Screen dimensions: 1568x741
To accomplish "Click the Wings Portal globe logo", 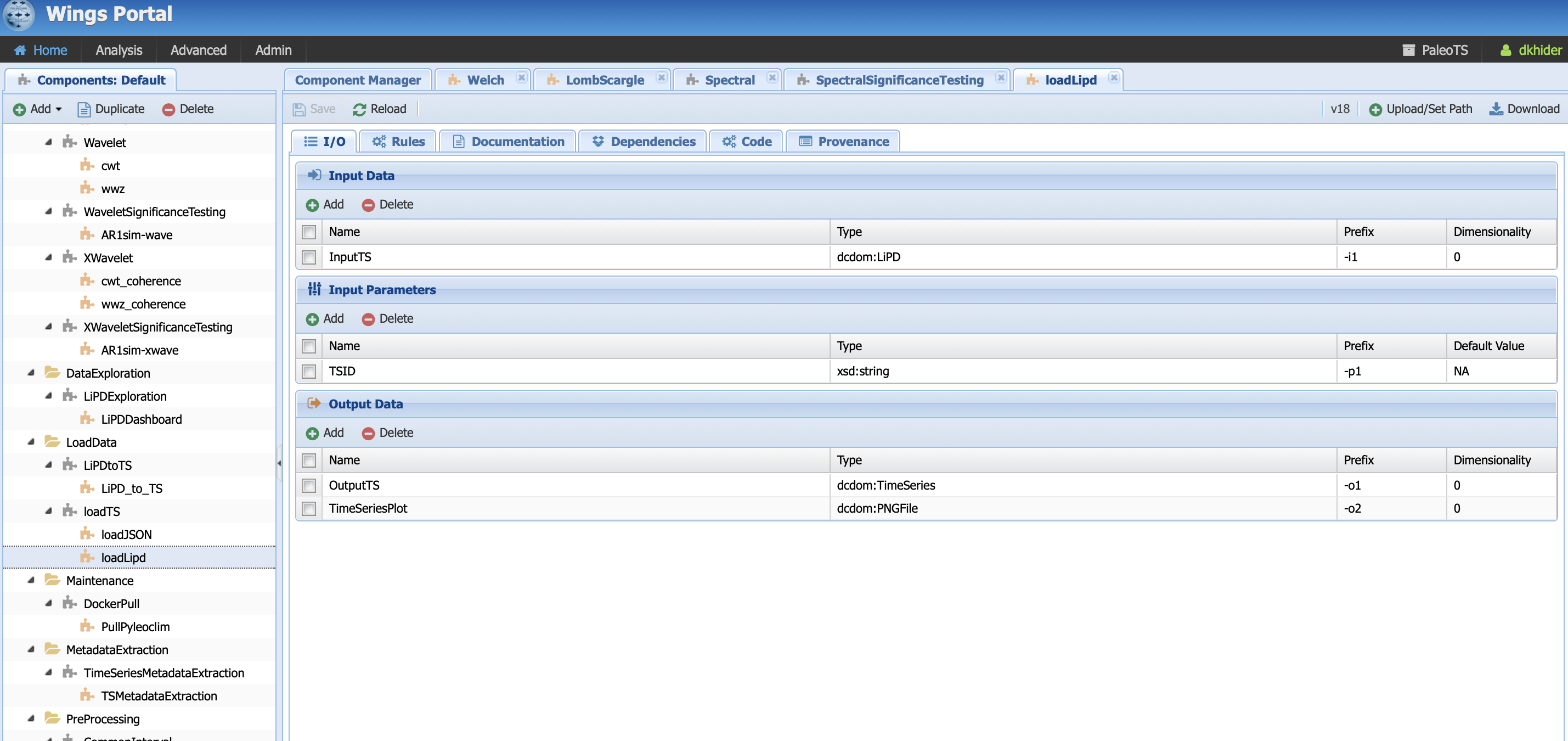I will point(19,15).
